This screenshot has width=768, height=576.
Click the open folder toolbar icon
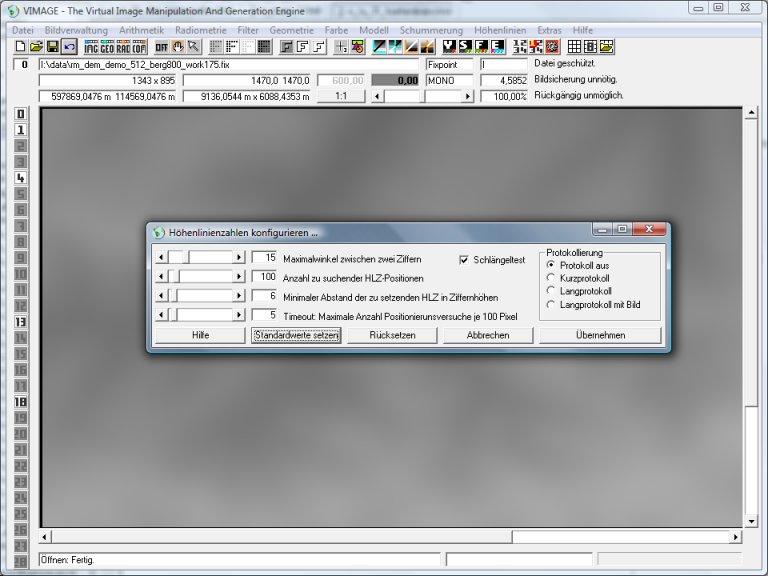pyautogui.click(x=36, y=47)
